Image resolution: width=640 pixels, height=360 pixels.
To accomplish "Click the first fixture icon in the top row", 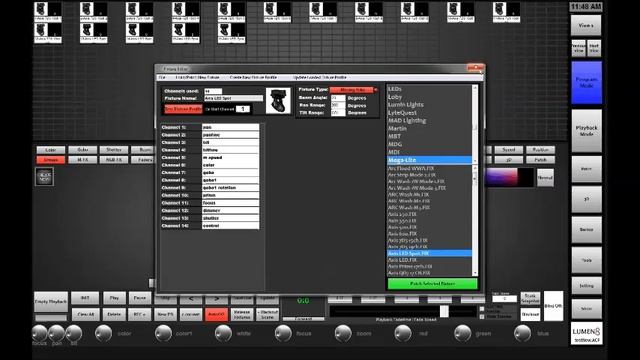I will point(48,12).
